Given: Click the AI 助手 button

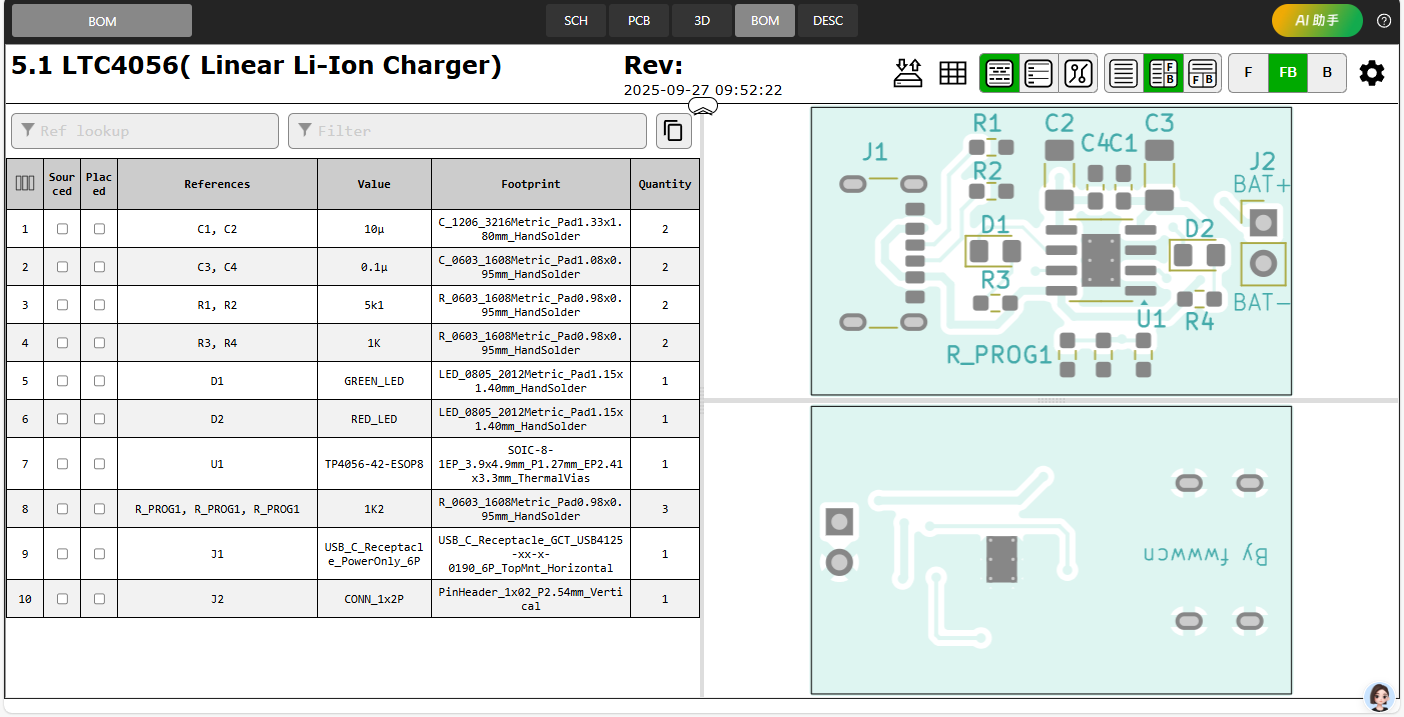Looking at the screenshot, I should pos(1317,21).
